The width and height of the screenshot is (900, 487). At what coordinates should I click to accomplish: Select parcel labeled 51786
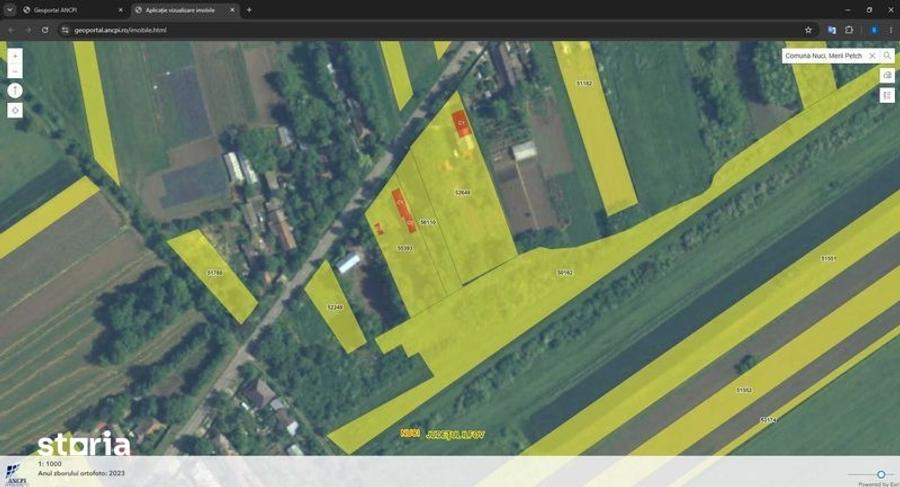[x=215, y=273]
